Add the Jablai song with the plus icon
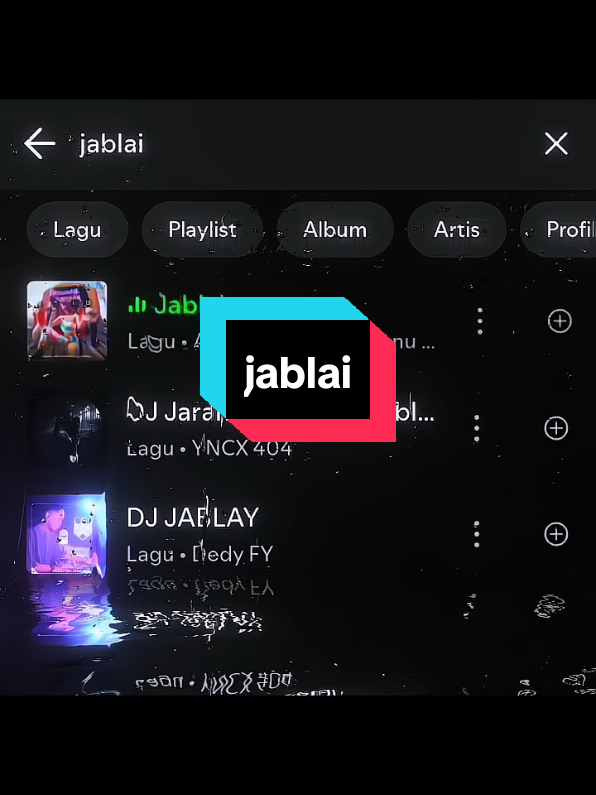This screenshot has height=795, width=596. click(560, 321)
